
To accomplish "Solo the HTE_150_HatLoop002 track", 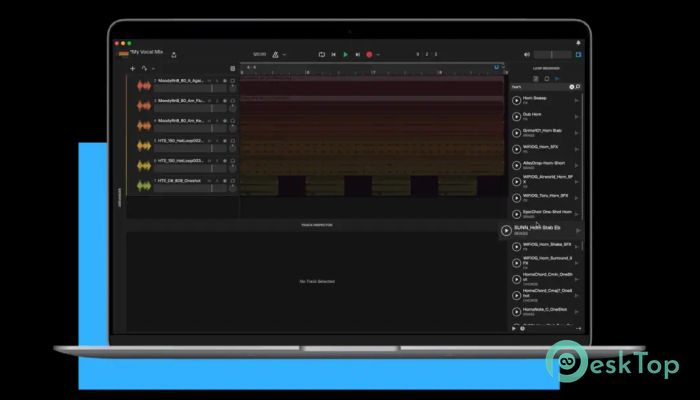I will click(217, 141).
